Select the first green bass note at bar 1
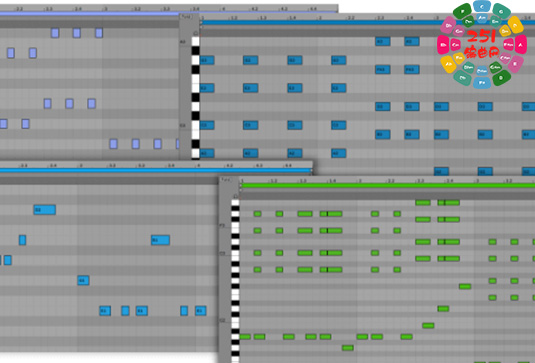This screenshot has height=363, width=535. point(245,337)
